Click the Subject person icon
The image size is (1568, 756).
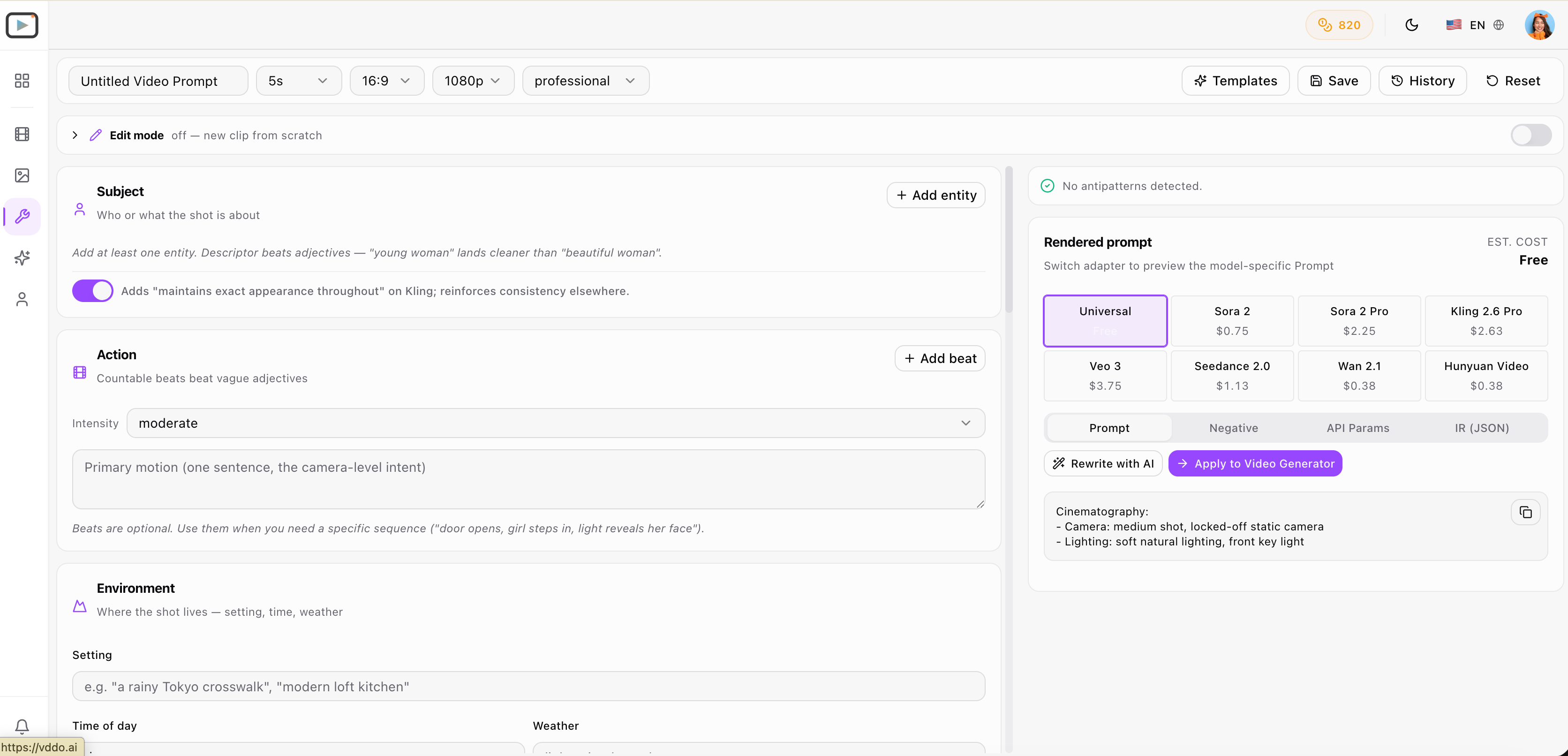coord(80,209)
